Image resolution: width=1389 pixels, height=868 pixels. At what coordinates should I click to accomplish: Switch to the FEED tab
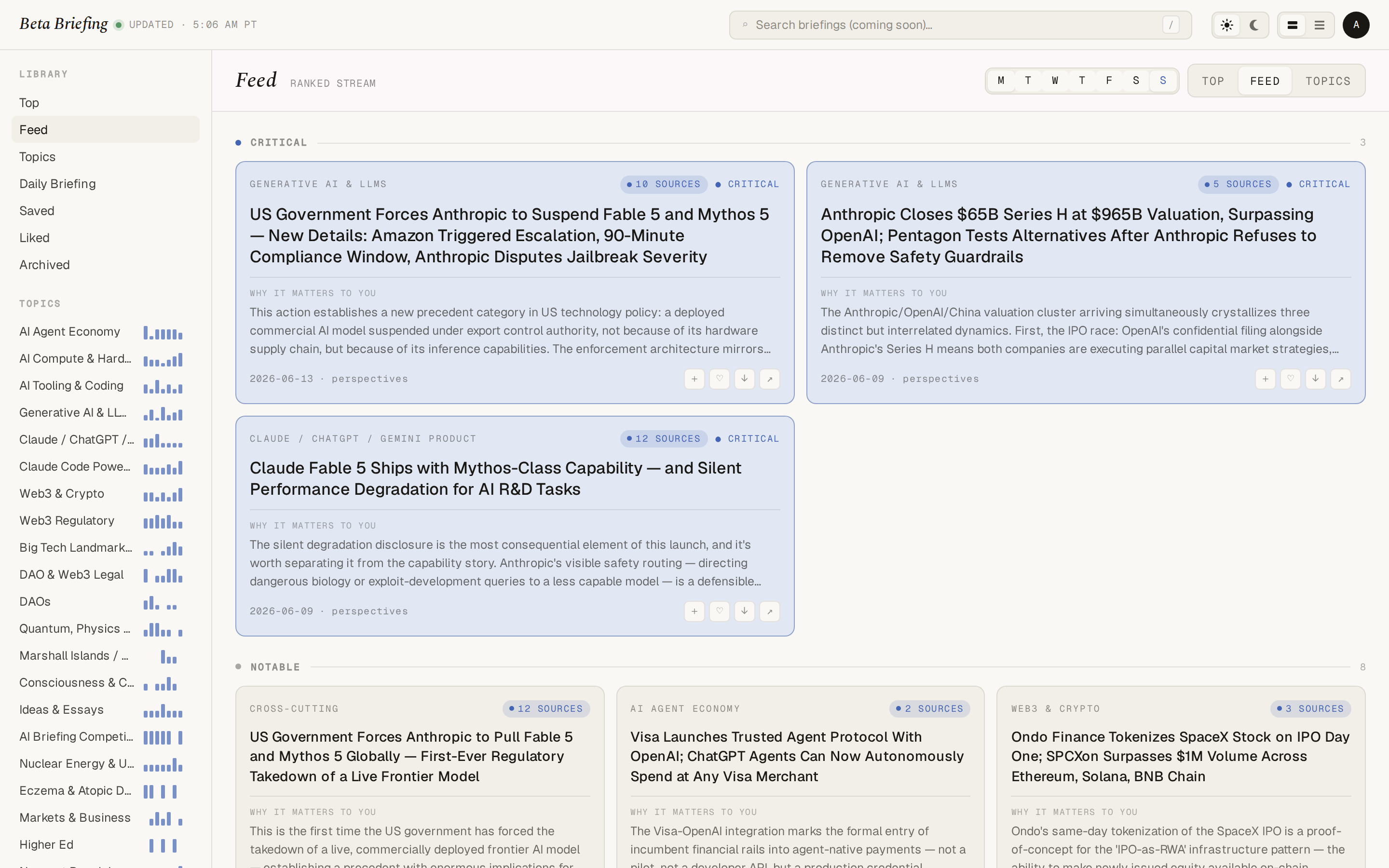[1265, 81]
